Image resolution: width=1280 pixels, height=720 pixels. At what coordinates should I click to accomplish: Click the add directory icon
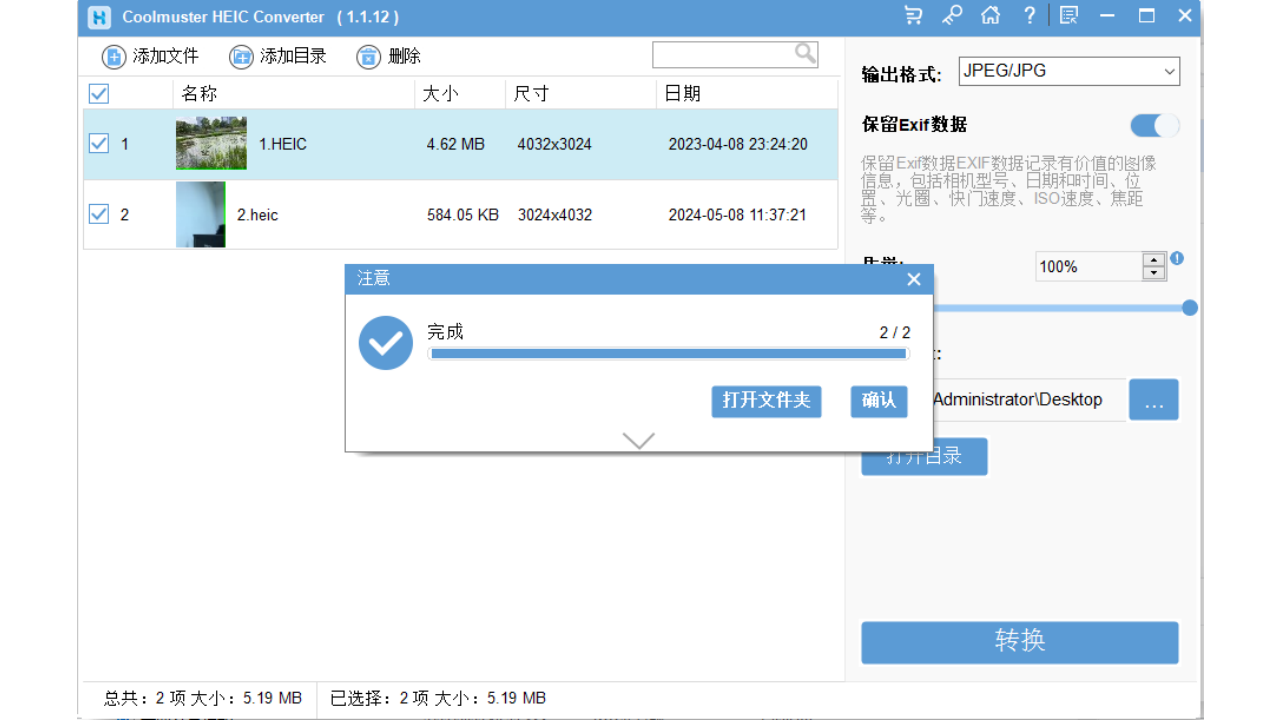pos(241,57)
